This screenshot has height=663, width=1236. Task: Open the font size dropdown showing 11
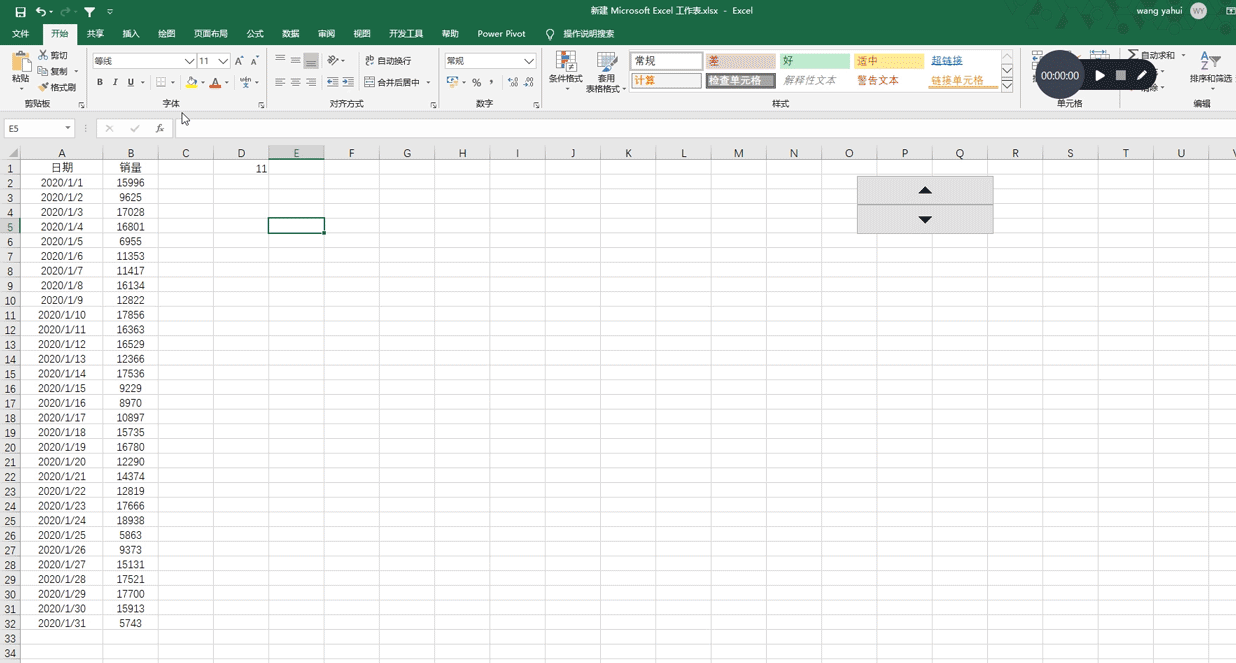223,61
